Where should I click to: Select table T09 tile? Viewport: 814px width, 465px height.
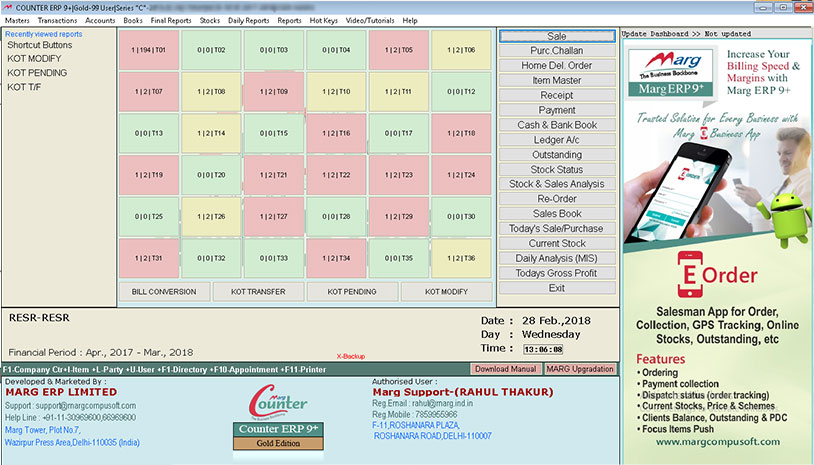coord(274,91)
